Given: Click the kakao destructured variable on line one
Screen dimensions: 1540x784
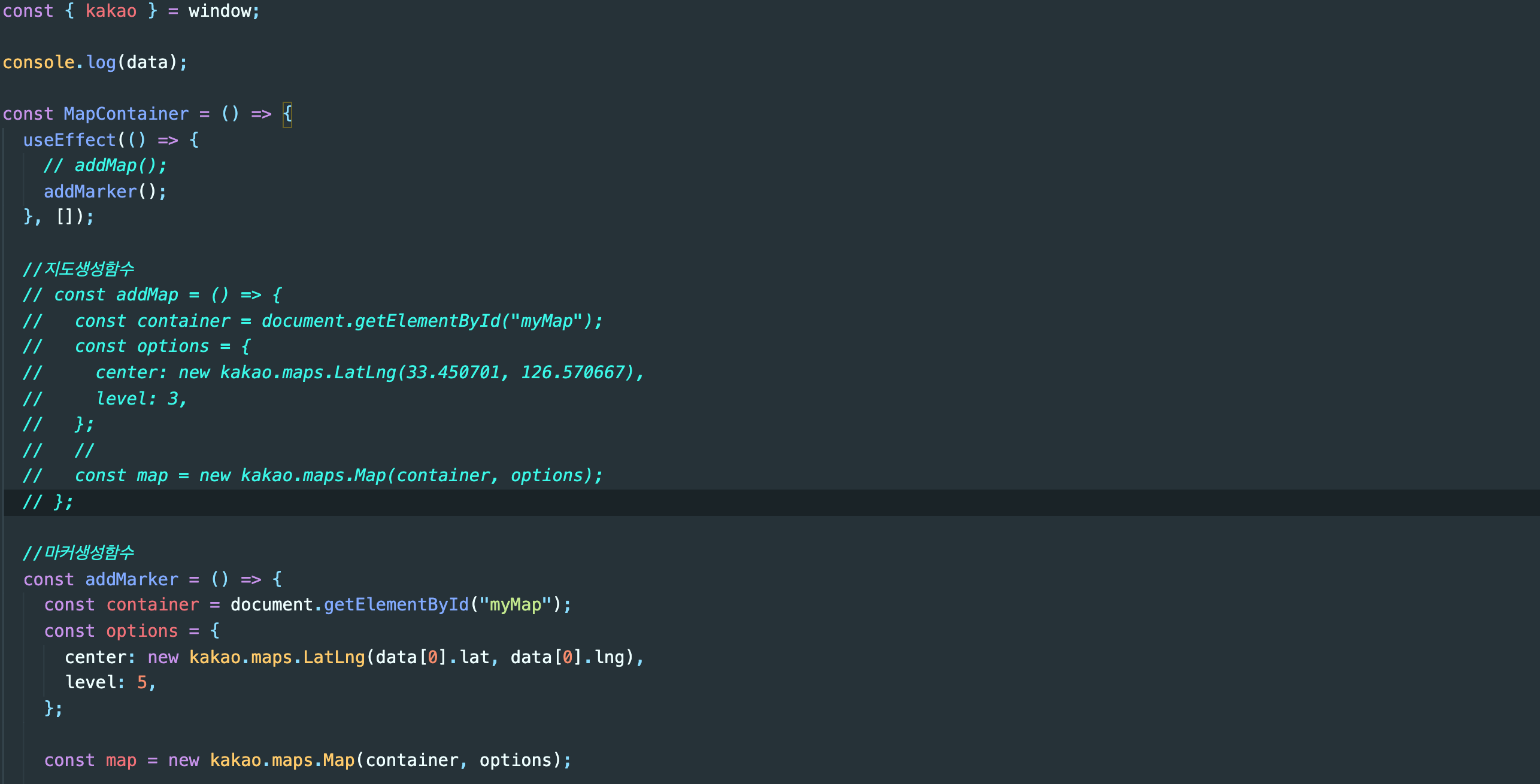Looking at the screenshot, I should (x=111, y=11).
